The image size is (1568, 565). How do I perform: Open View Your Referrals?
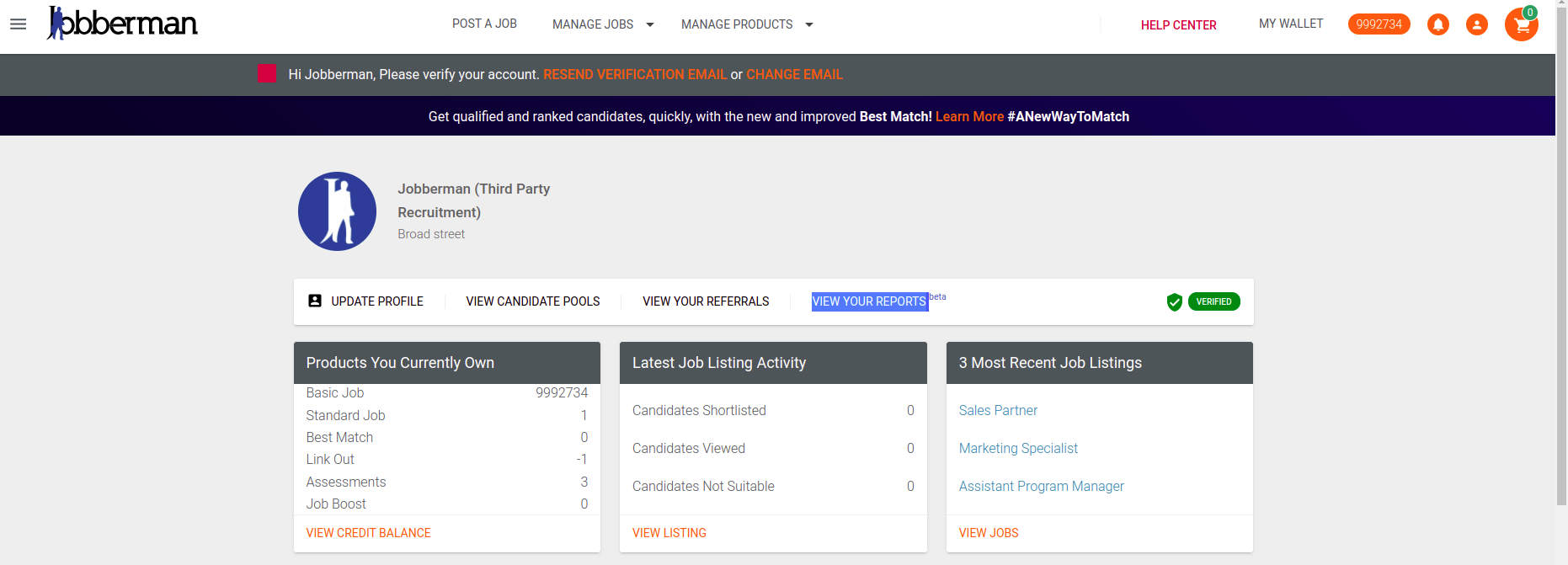click(x=706, y=301)
